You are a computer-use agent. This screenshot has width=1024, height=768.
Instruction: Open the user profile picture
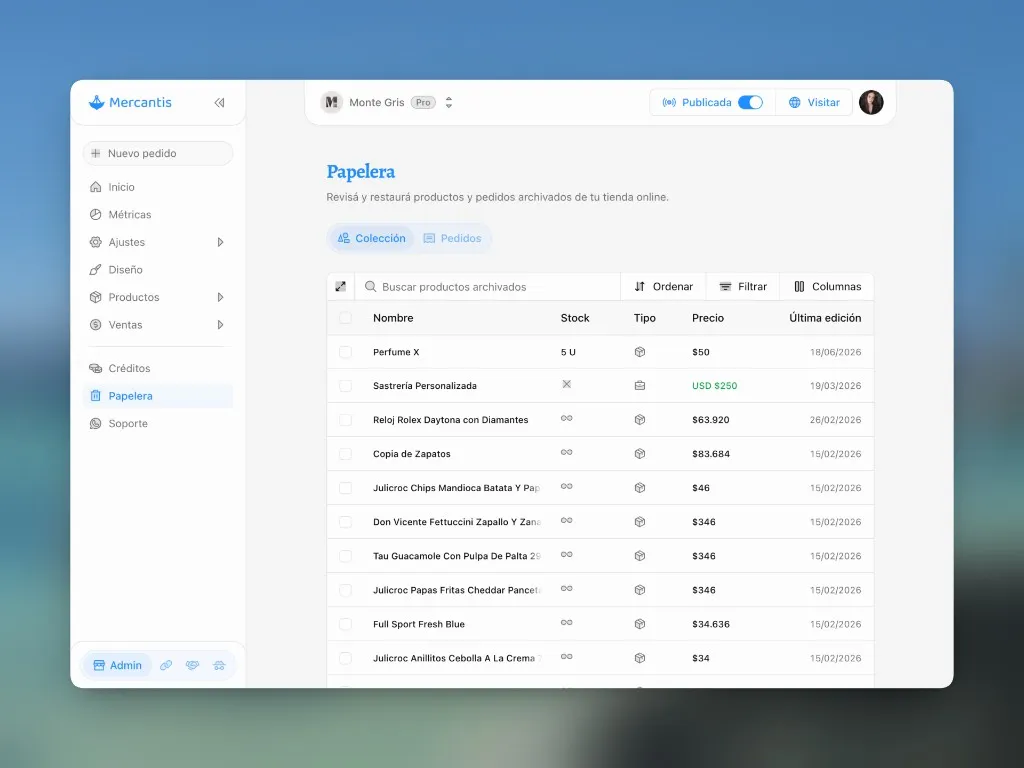pos(871,103)
